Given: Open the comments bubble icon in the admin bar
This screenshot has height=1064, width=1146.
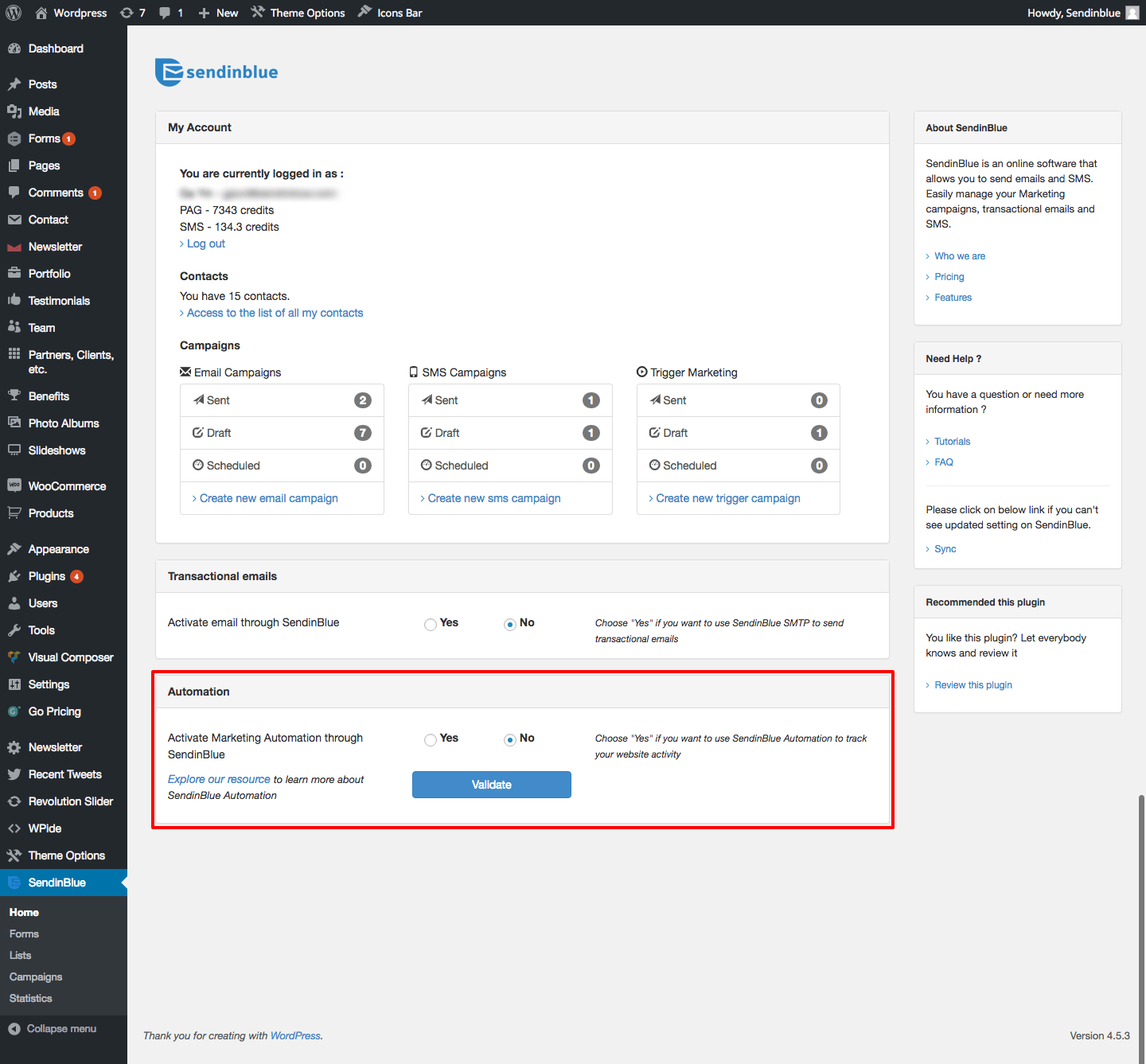Looking at the screenshot, I should pos(165,13).
